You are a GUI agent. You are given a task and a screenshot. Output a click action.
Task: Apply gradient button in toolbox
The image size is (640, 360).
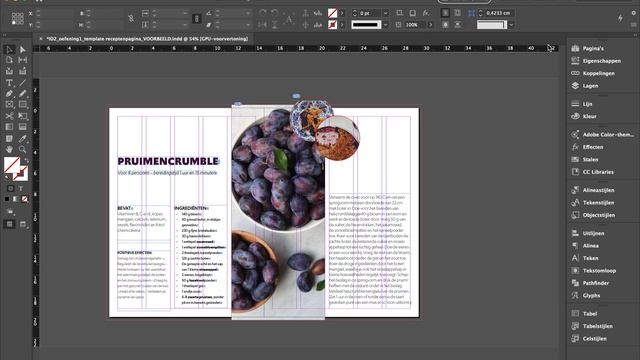pos(16,199)
